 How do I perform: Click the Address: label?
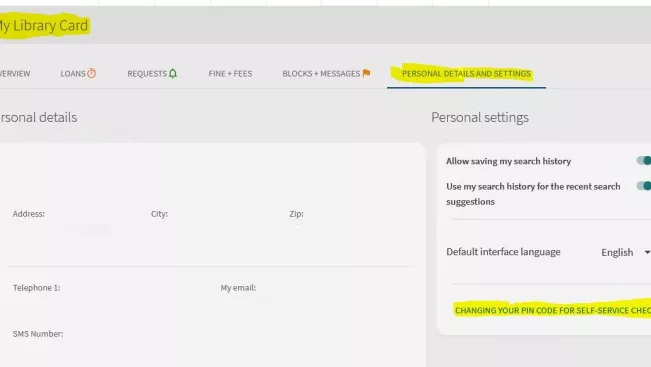tap(29, 214)
